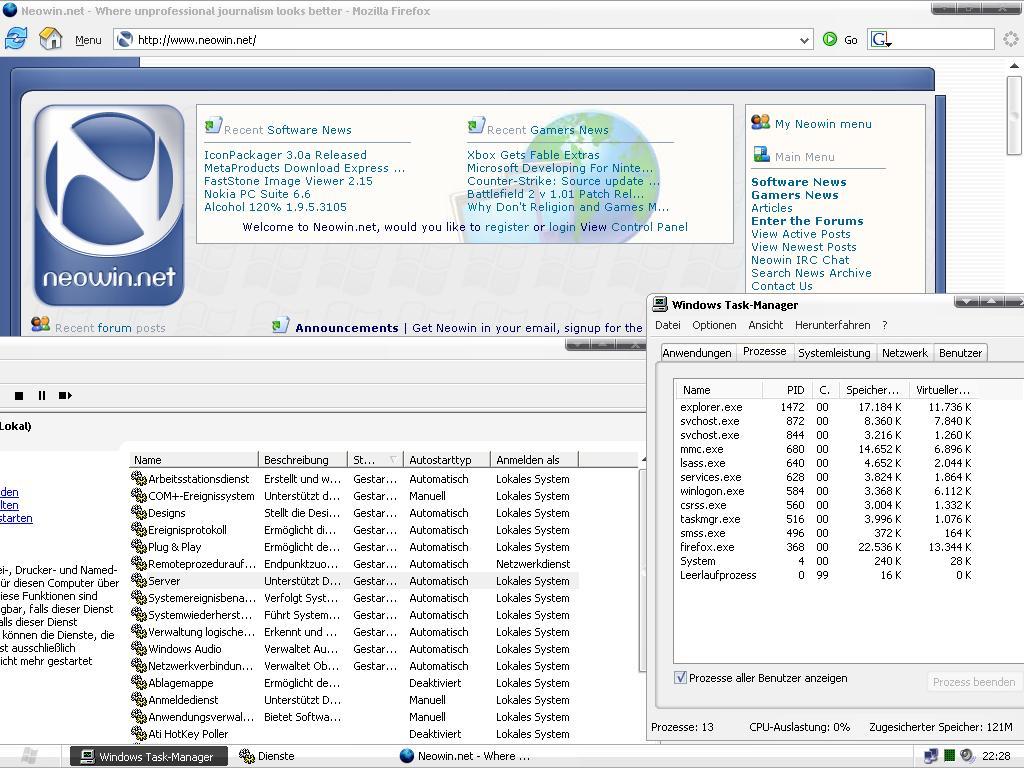The height and width of the screenshot is (768, 1024).
Task: Switch to the Systemleistung tab
Action: (x=834, y=353)
